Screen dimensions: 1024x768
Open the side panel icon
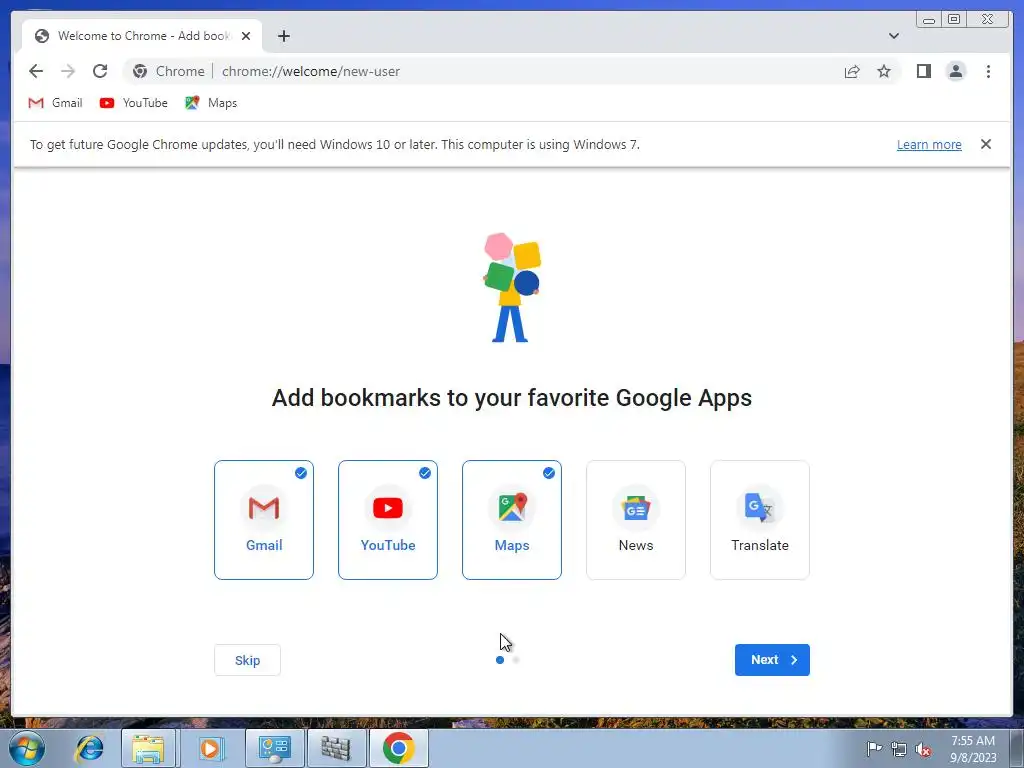[923, 71]
